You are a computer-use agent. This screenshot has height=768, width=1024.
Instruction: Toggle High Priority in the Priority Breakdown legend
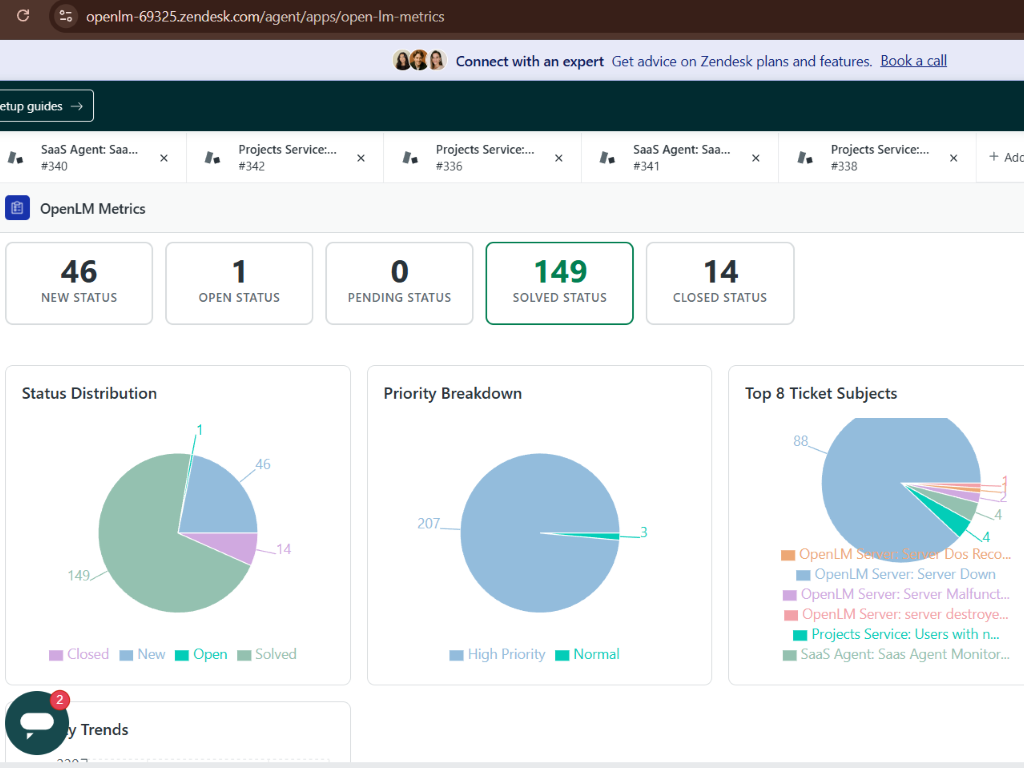[x=497, y=654]
